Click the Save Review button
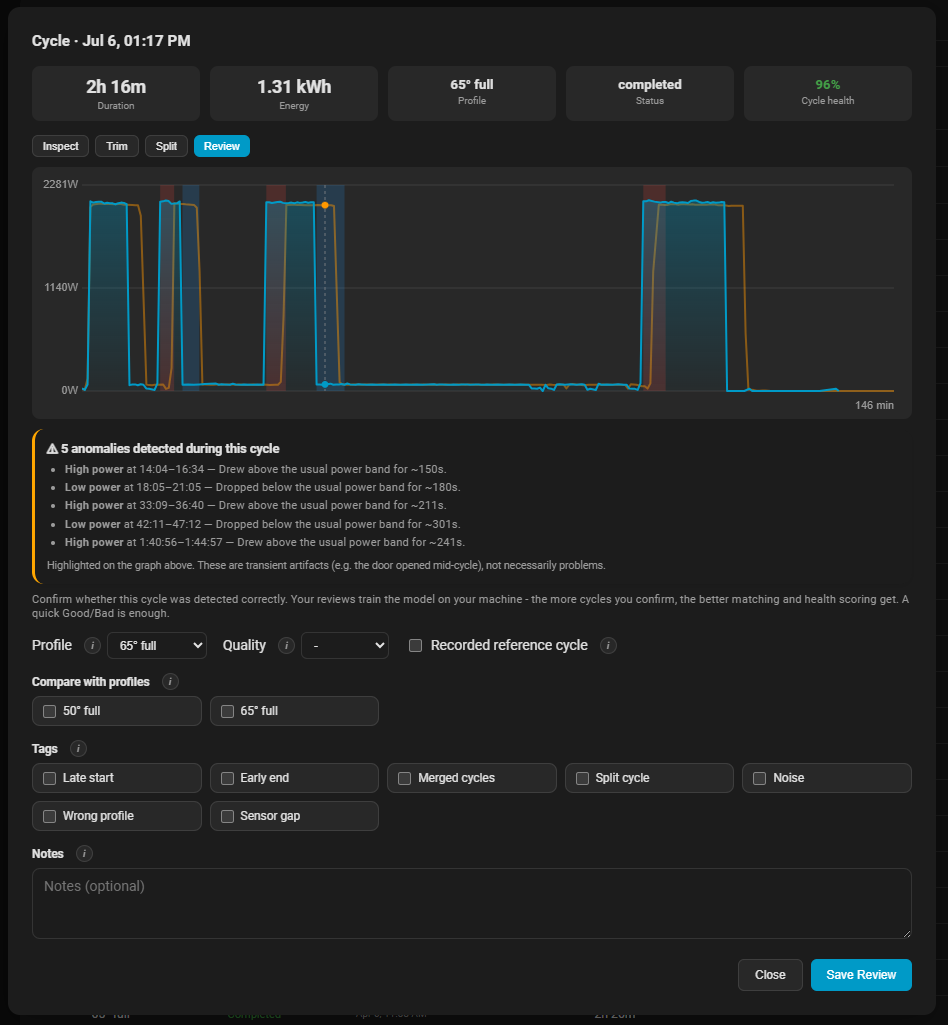This screenshot has width=948, height=1025. (x=861, y=975)
